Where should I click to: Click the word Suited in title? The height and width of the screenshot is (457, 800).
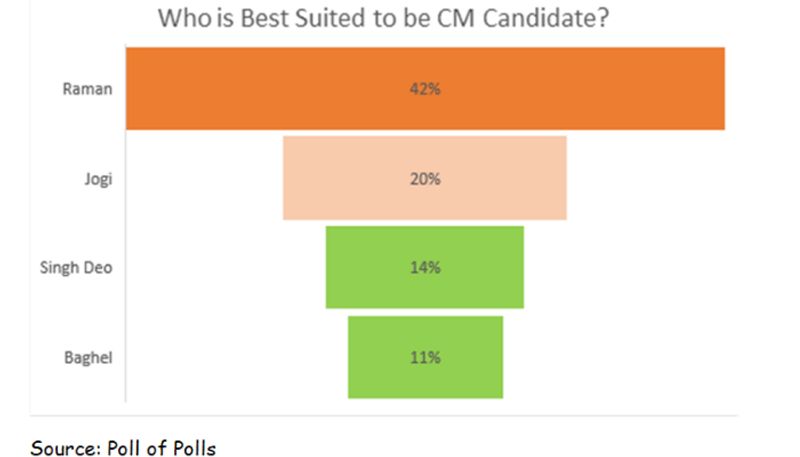pos(331,18)
